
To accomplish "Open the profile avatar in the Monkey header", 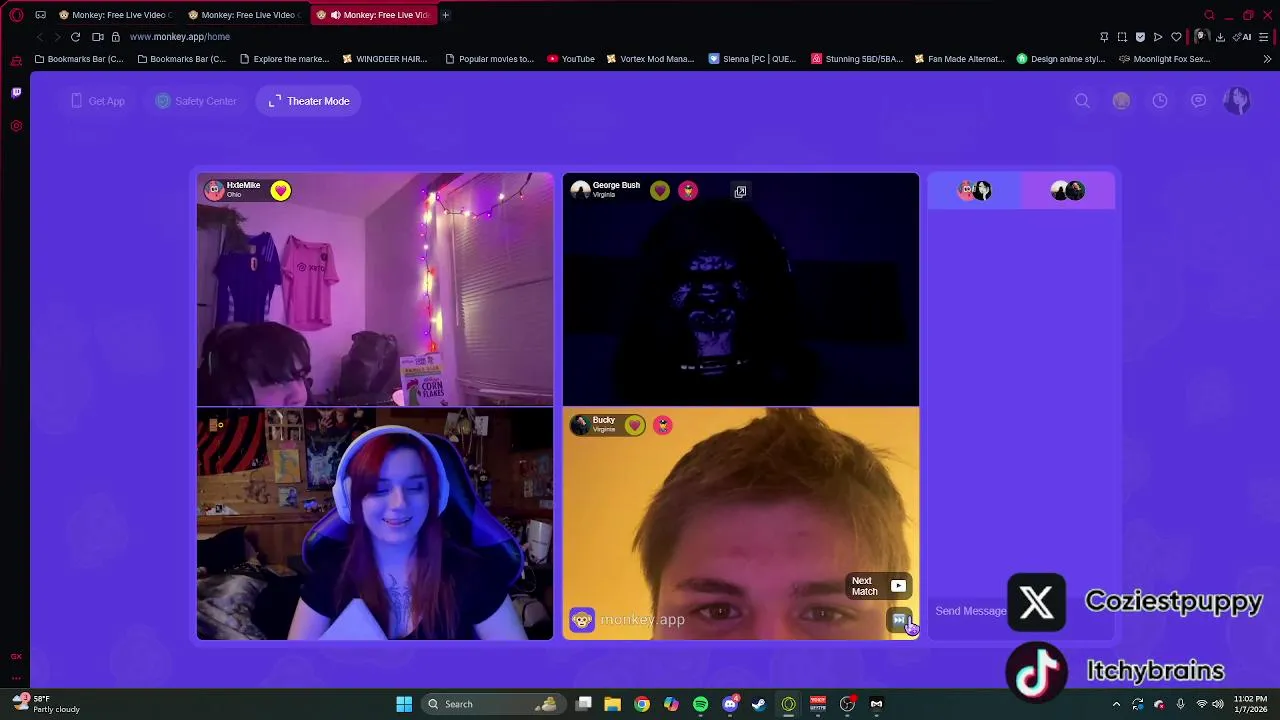I will pyautogui.click(x=1237, y=101).
